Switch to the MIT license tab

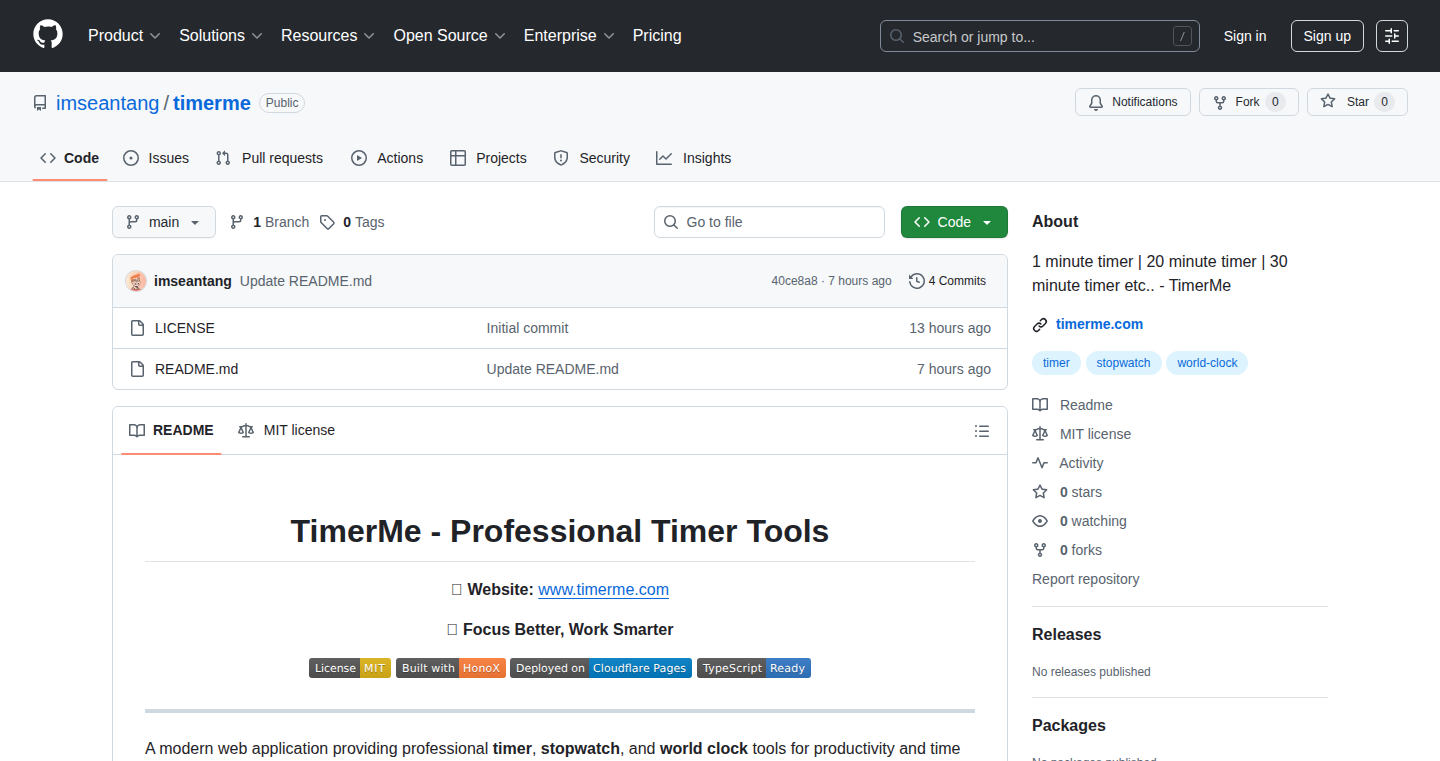pos(287,431)
